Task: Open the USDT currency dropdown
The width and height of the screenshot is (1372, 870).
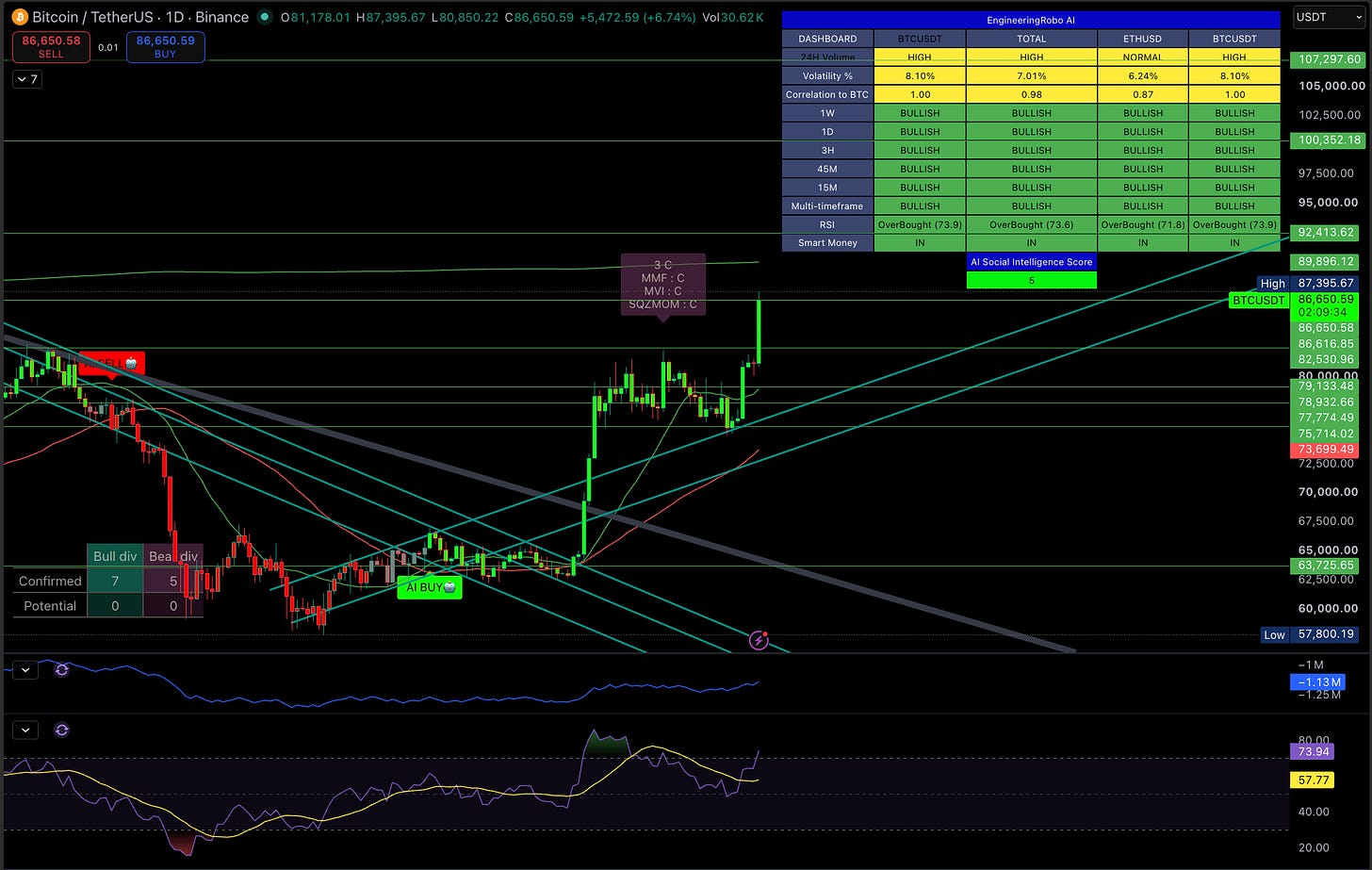Action: [1328, 17]
